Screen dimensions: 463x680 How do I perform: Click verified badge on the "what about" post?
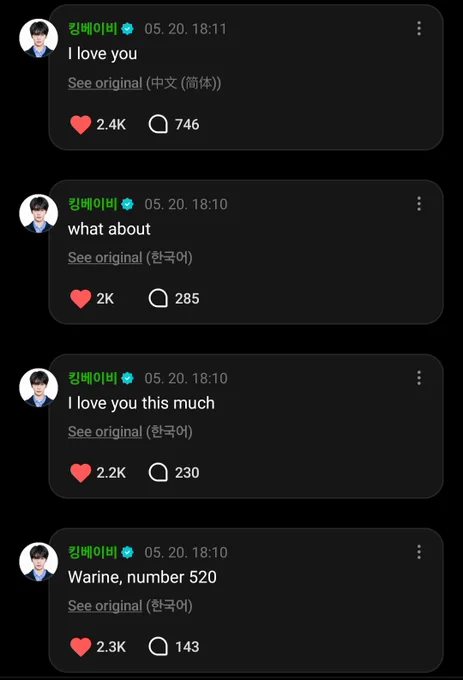pos(127,204)
